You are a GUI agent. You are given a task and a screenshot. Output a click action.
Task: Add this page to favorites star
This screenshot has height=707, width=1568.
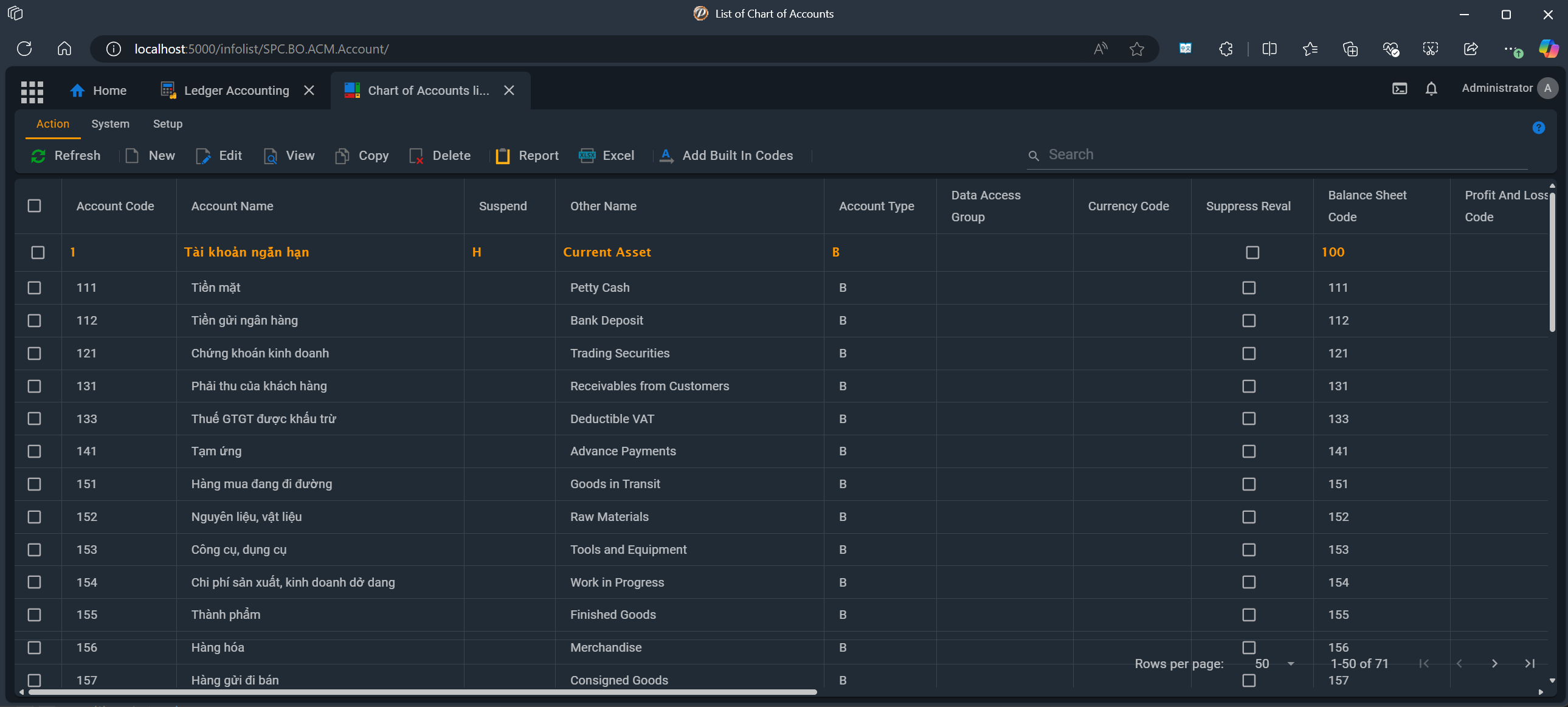coord(1136,49)
